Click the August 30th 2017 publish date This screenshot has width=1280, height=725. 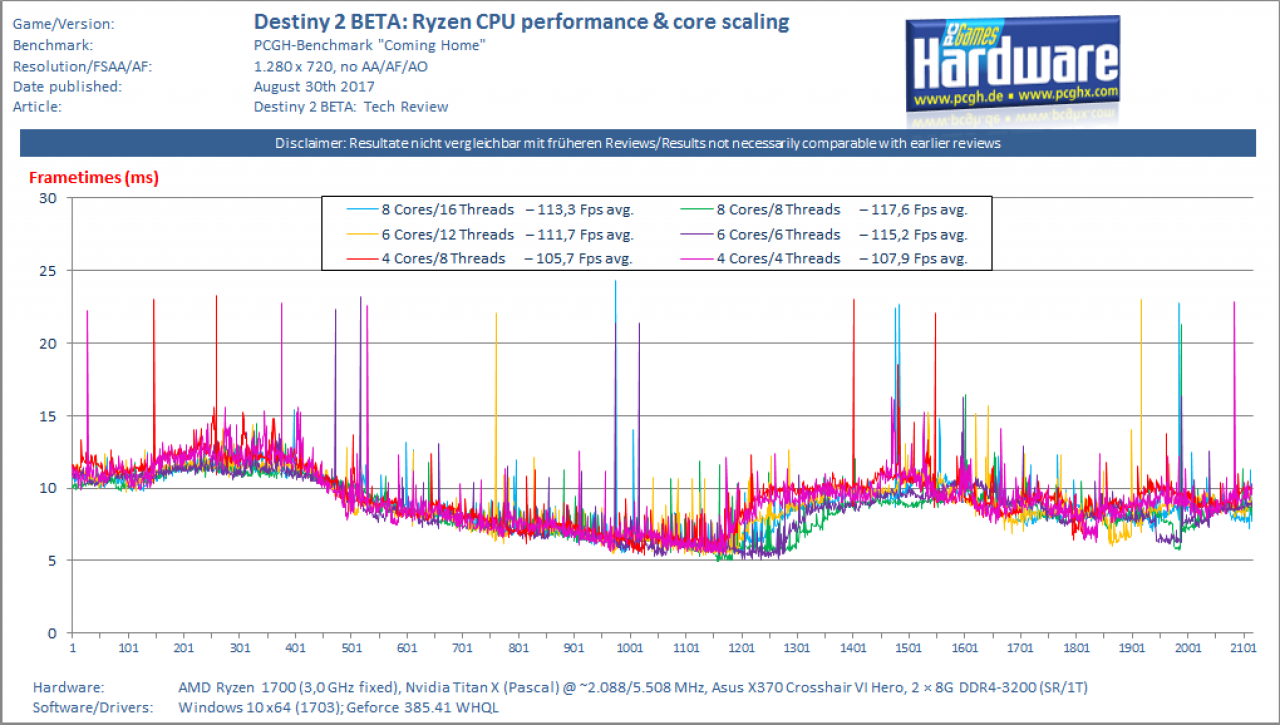[314, 86]
